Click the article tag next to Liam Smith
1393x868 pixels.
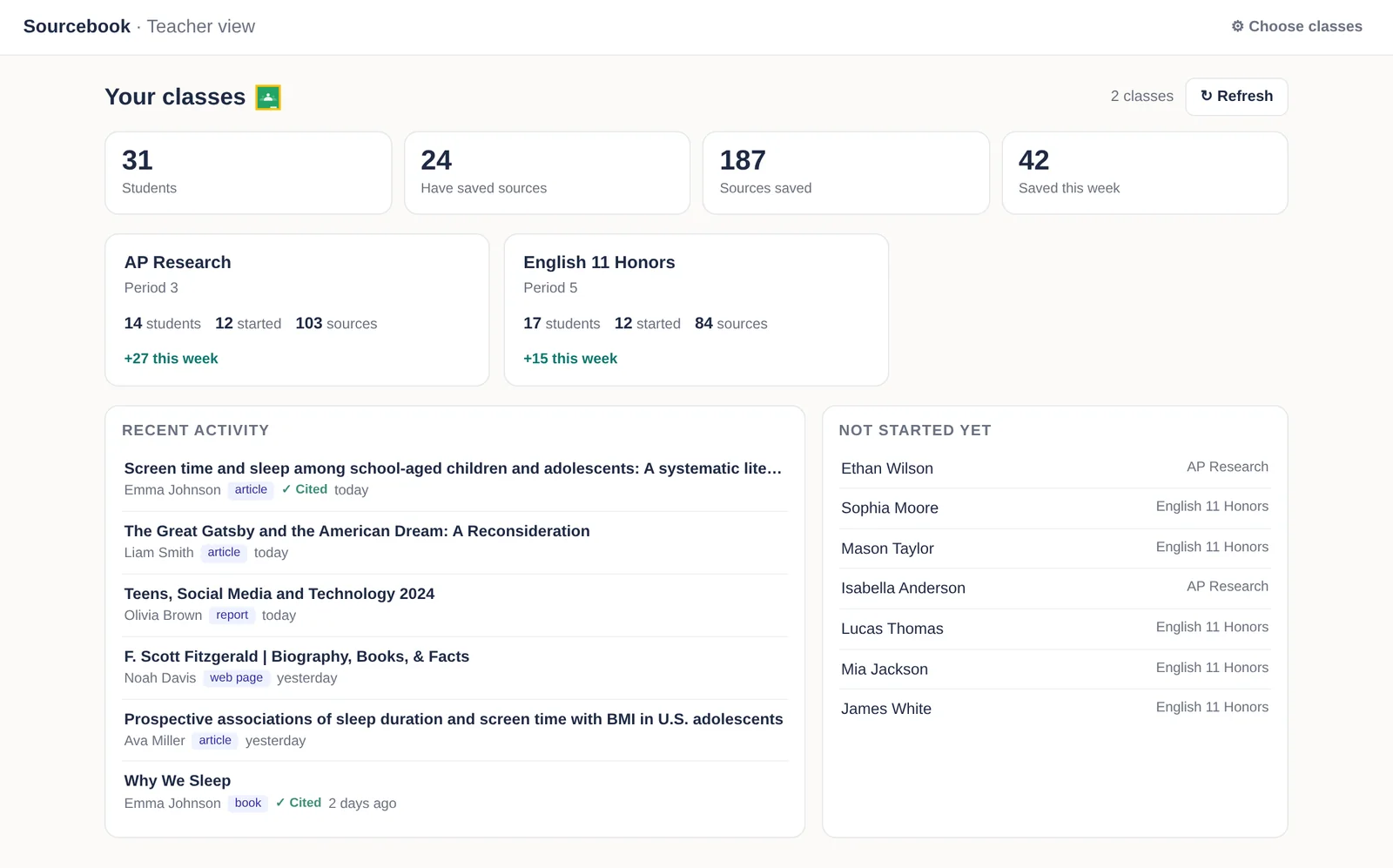pyautogui.click(x=224, y=553)
